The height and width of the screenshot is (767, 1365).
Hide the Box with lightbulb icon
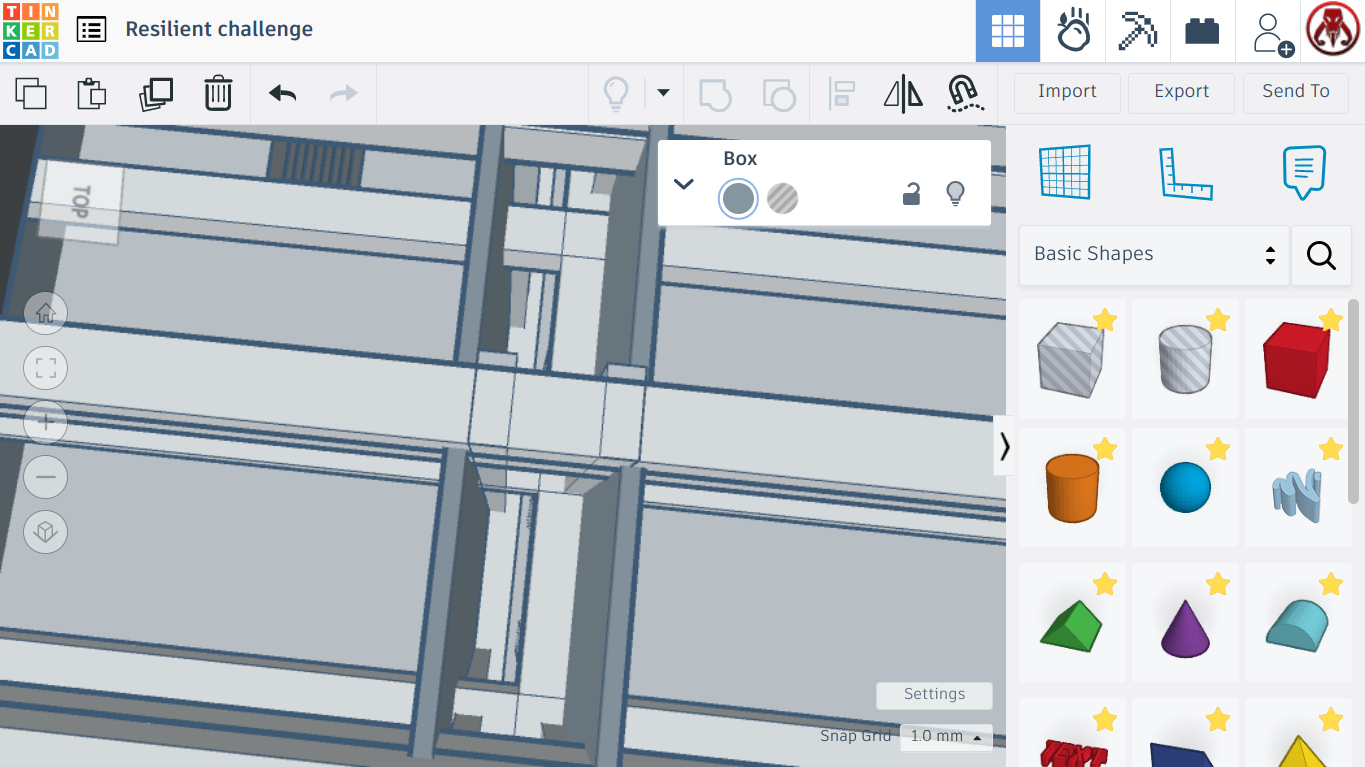(955, 194)
